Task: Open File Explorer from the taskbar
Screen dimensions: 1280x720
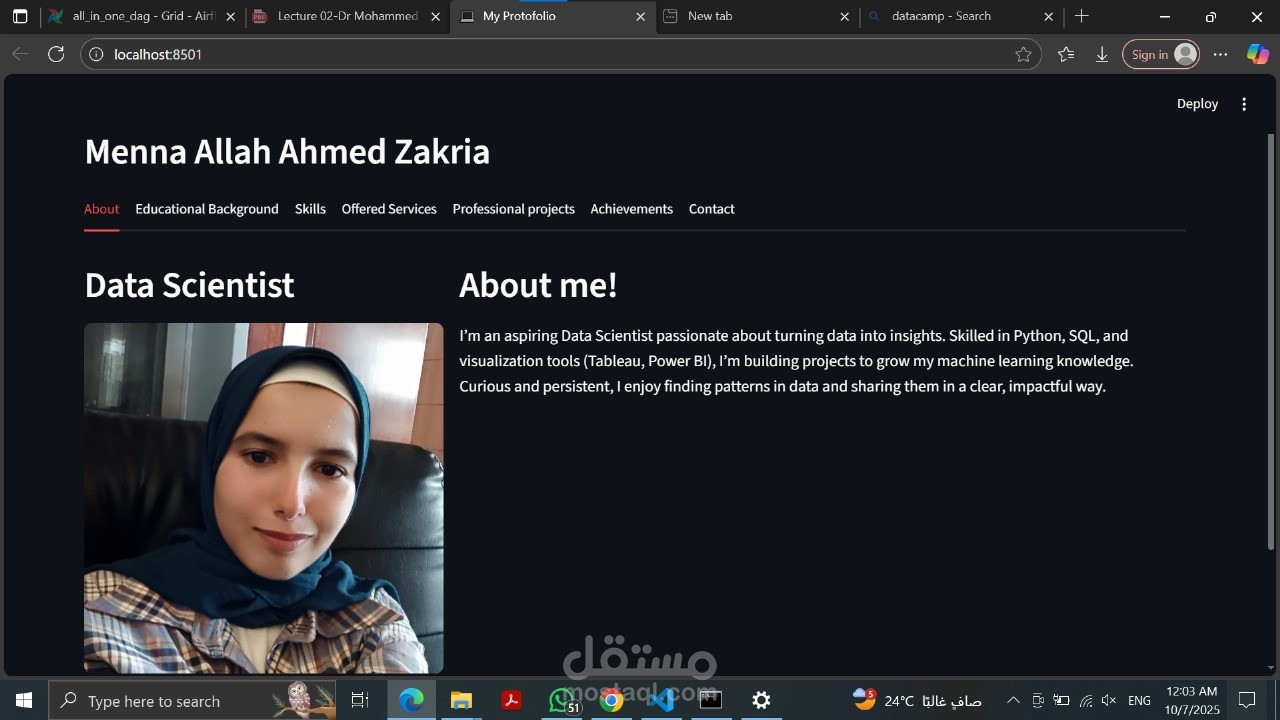Action: coord(461,700)
